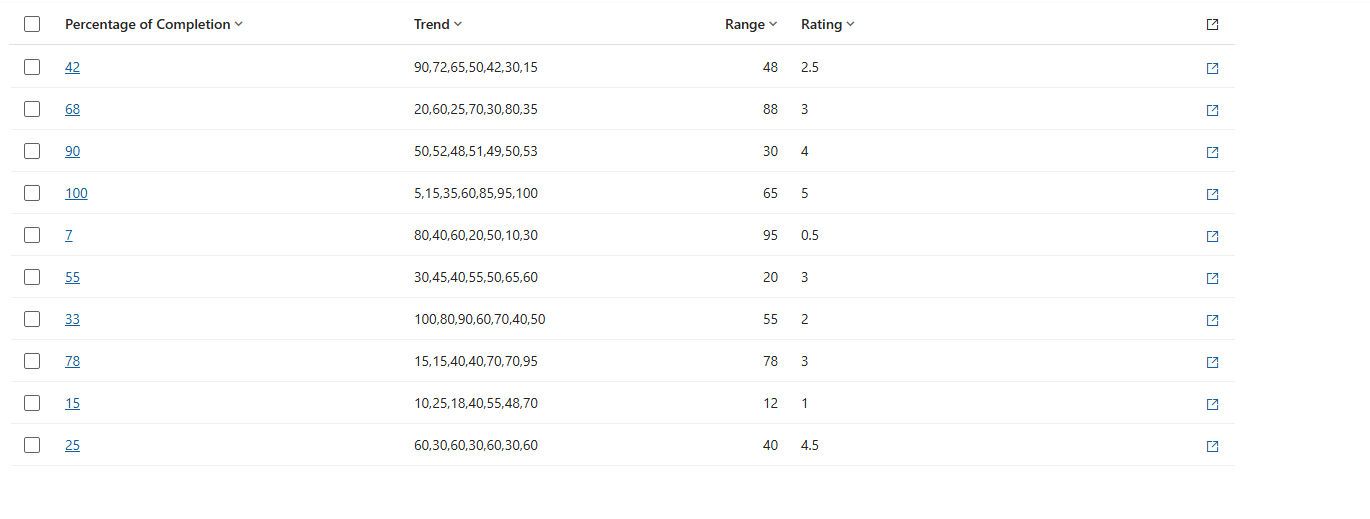Screen dimensions: 1370x519
Task: Open the record link labeled 100
Action: click(x=76, y=193)
